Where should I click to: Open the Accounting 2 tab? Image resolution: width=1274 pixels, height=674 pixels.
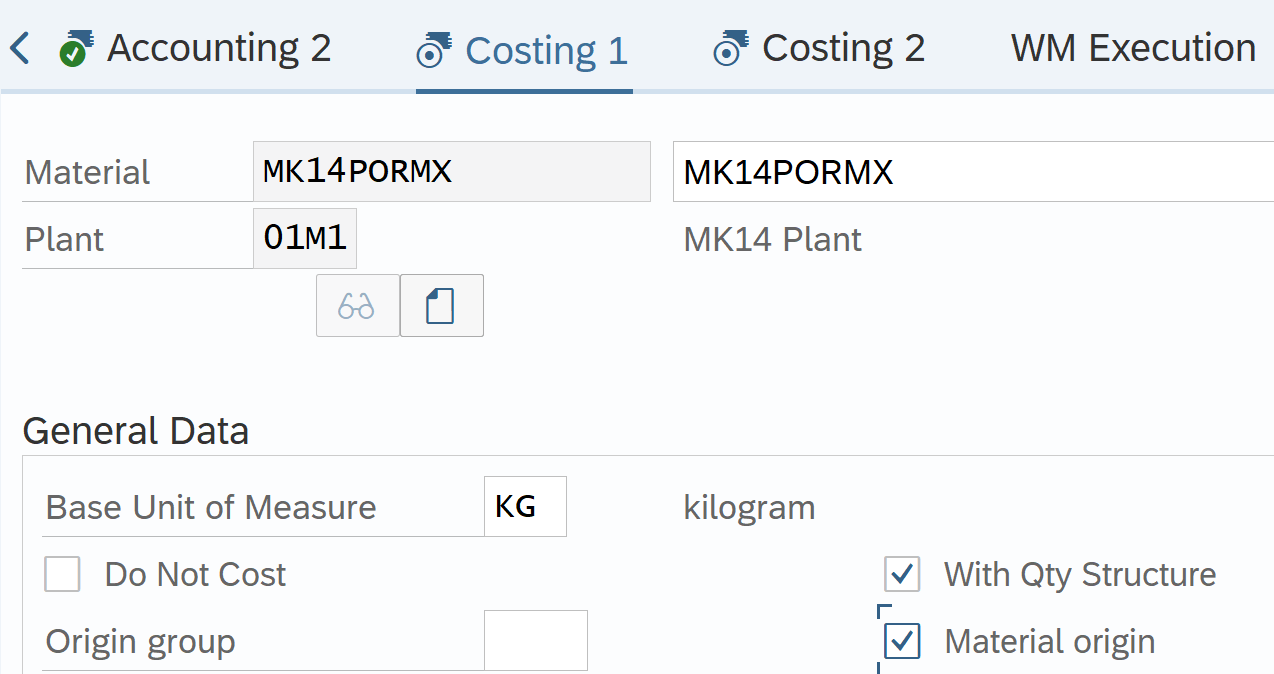tap(219, 48)
